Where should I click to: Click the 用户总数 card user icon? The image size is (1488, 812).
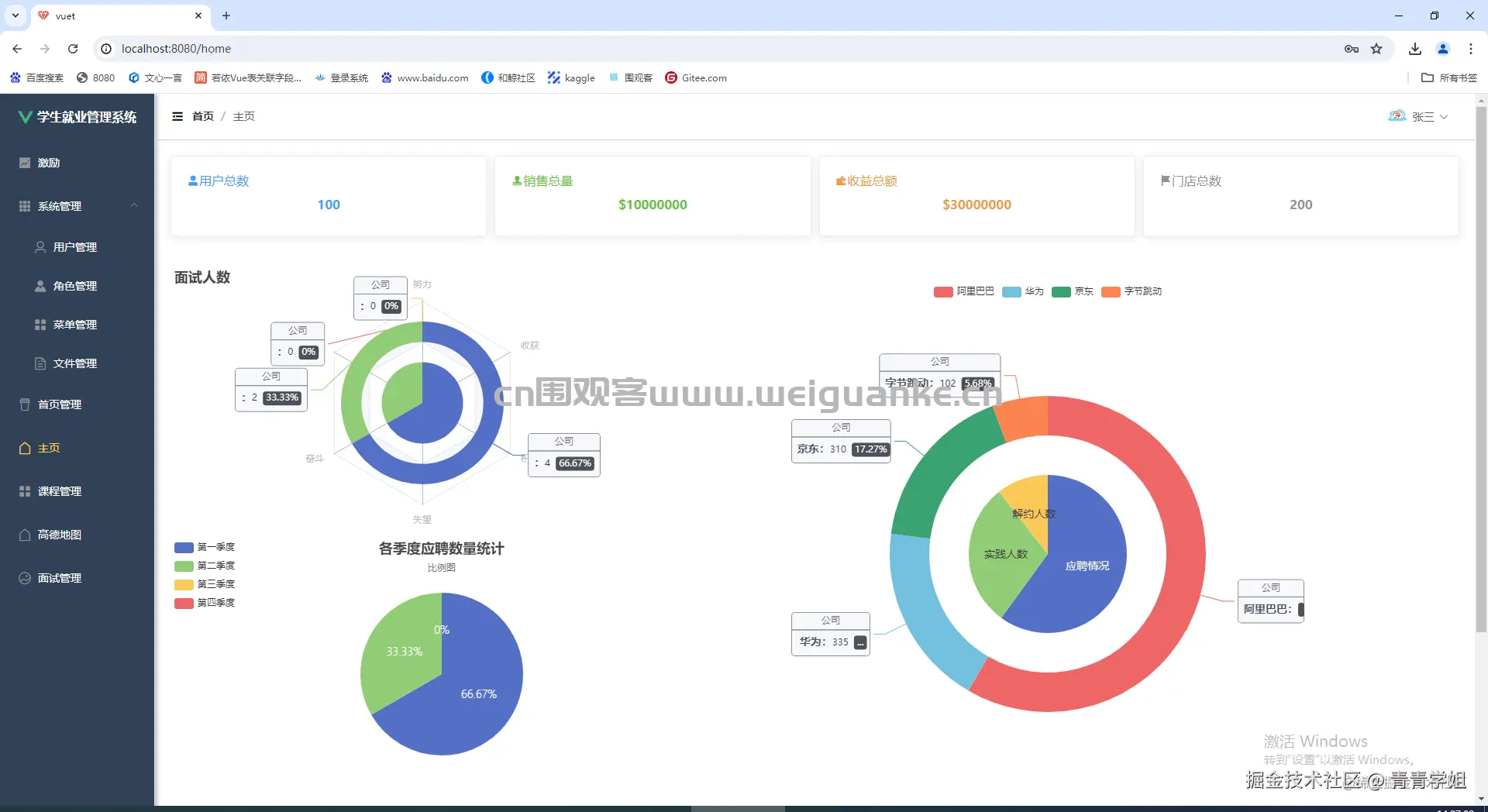click(x=193, y=181)
